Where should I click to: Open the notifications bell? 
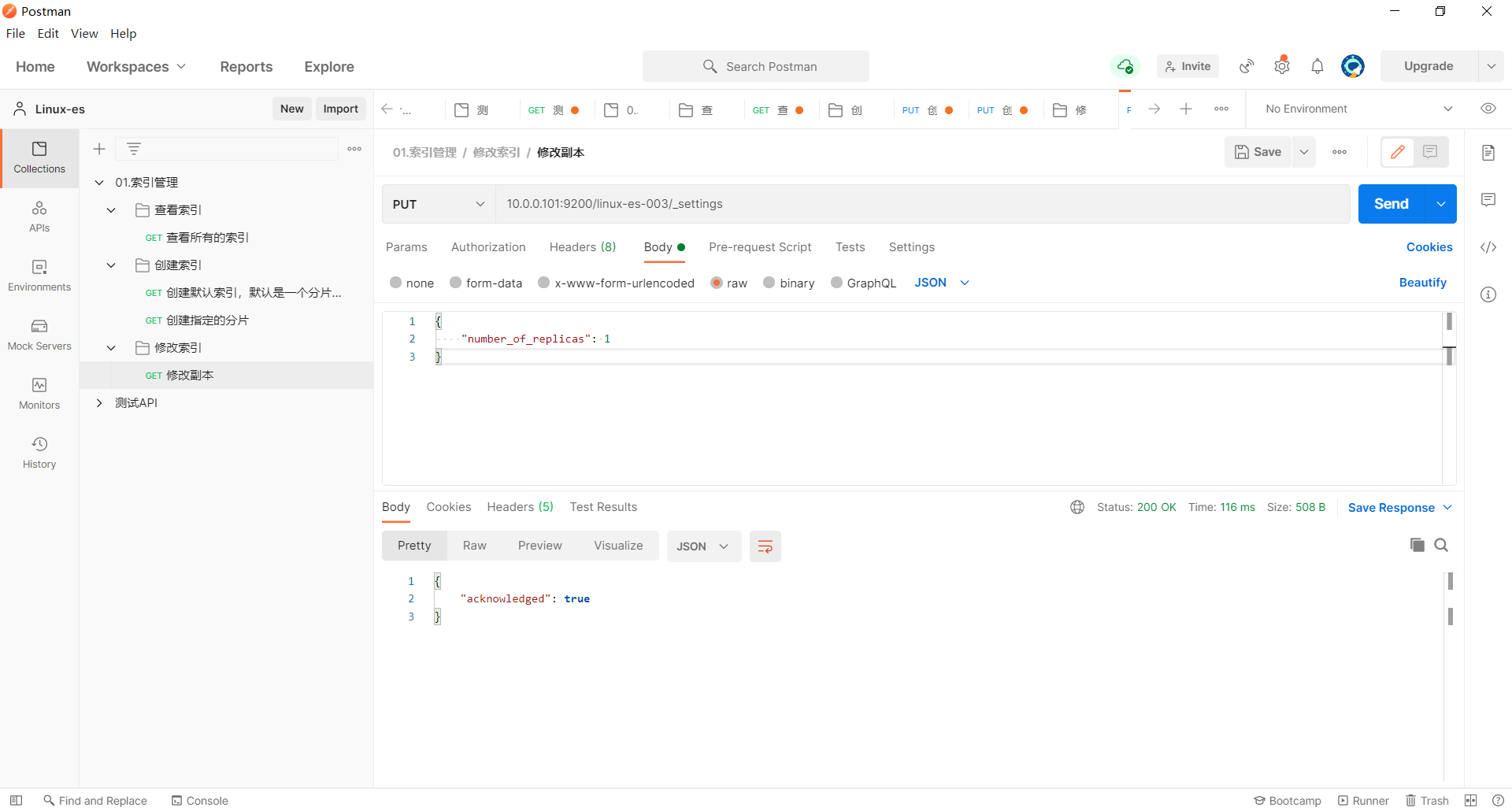pos(1317,66)
